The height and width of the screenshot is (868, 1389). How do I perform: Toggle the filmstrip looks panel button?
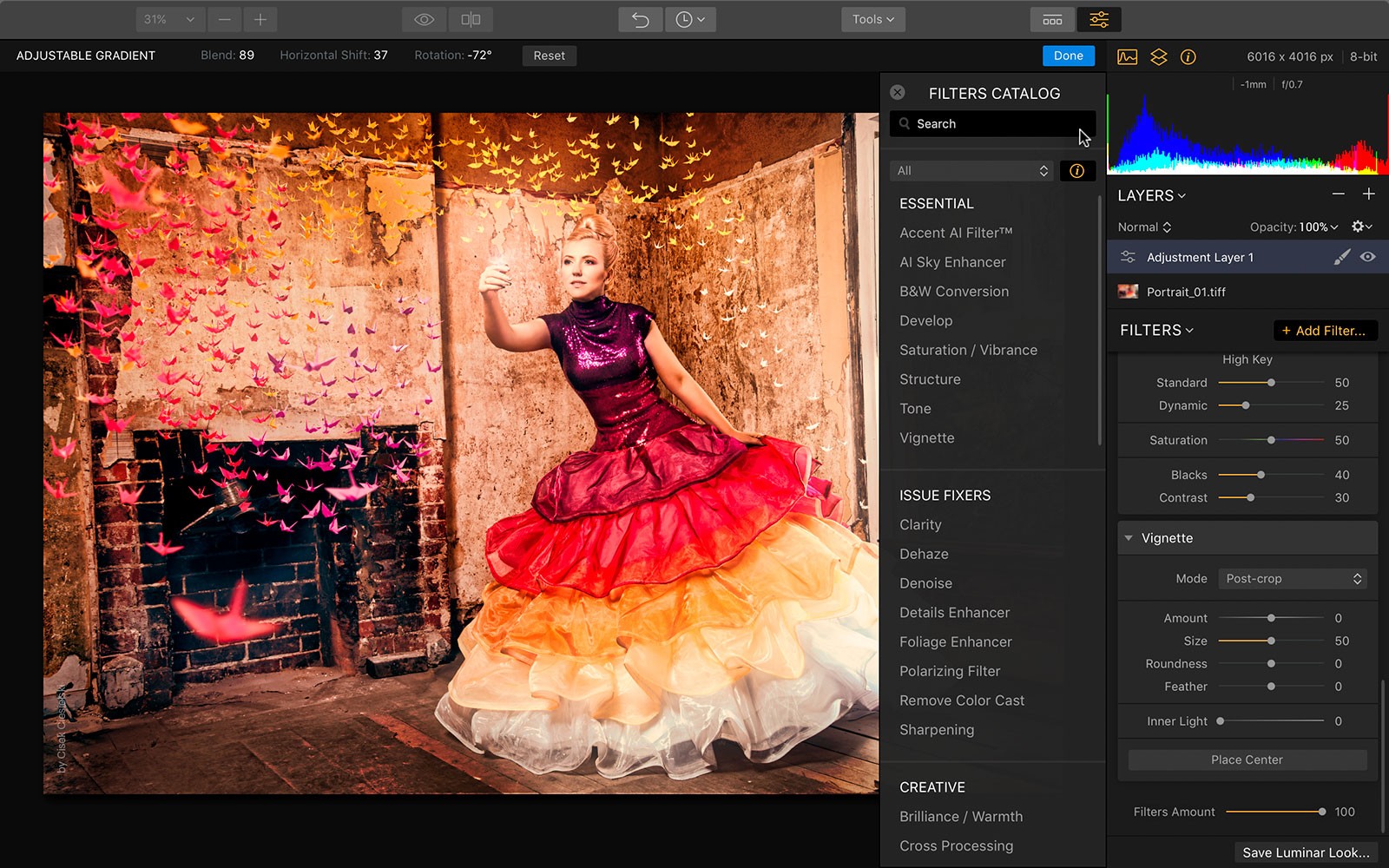pyautogui.click(x=1052, y=19)
